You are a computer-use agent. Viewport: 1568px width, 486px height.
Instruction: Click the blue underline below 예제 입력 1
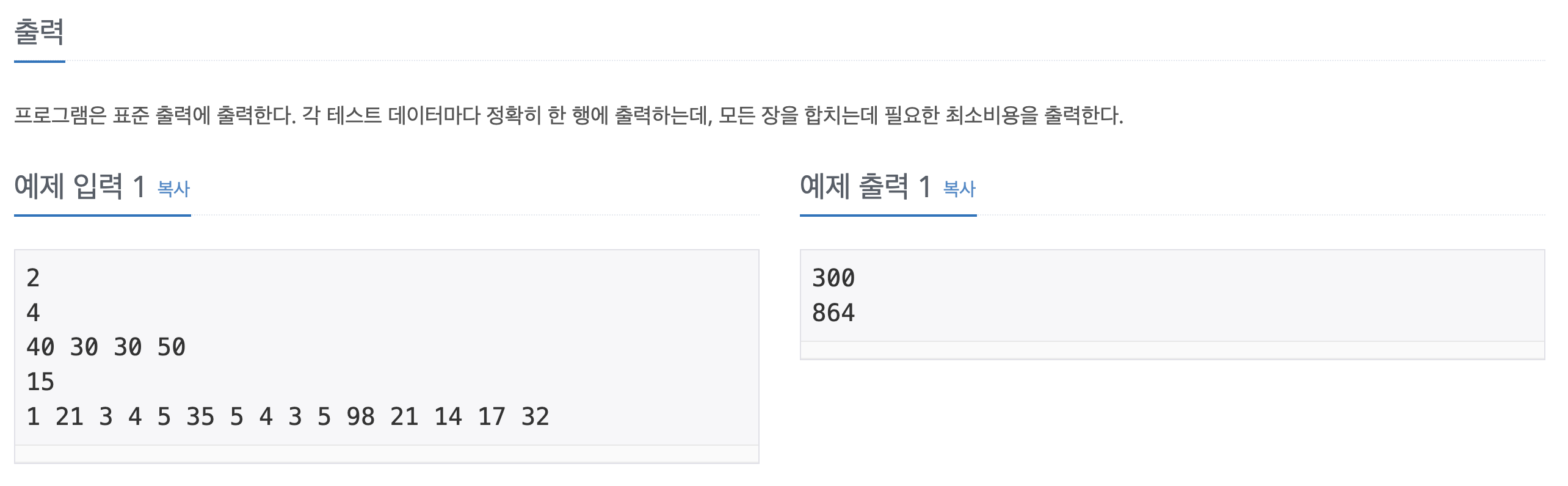(102, 214)
